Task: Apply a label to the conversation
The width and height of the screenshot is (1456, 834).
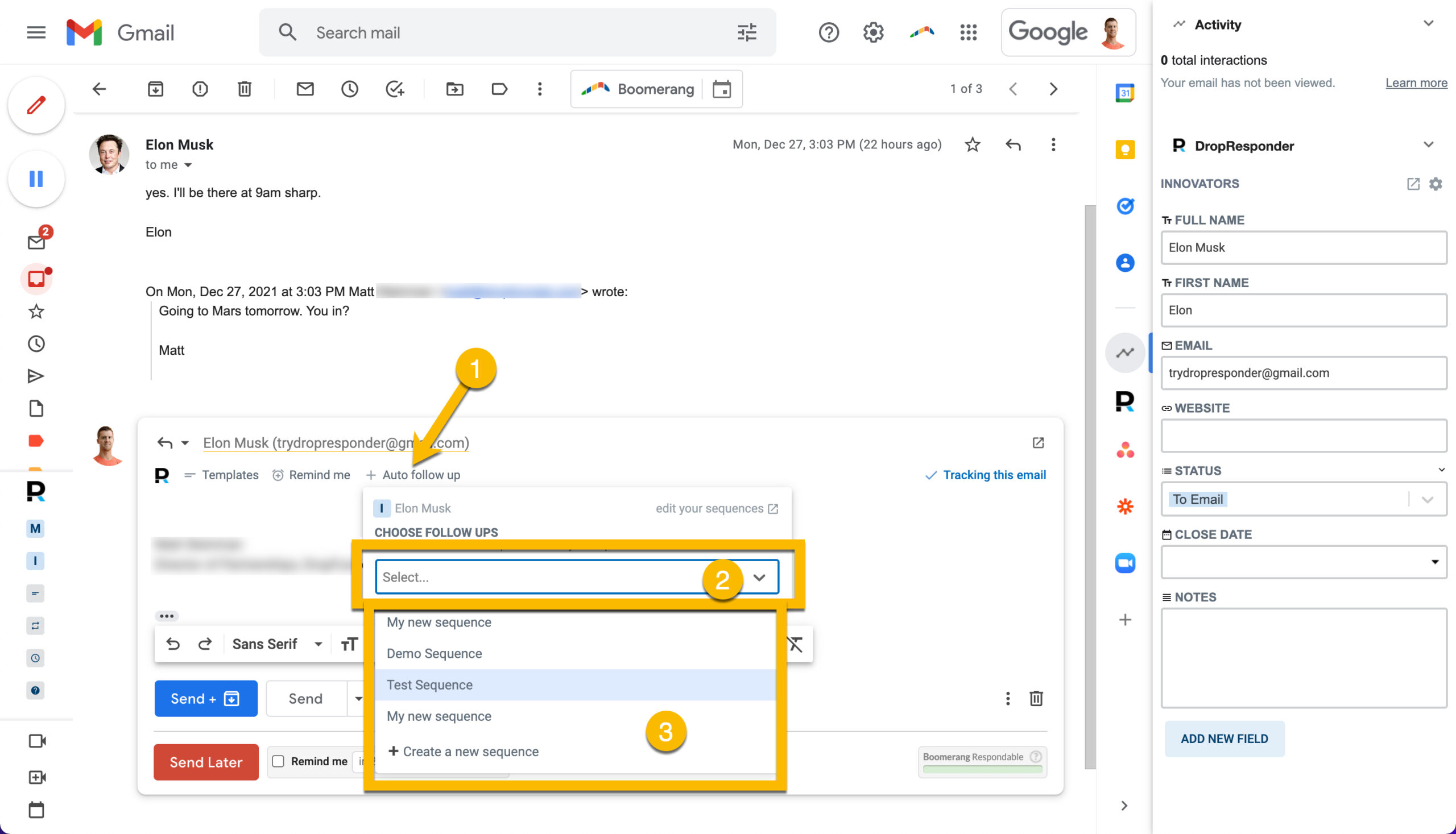Action: click(x=499, y=89)
